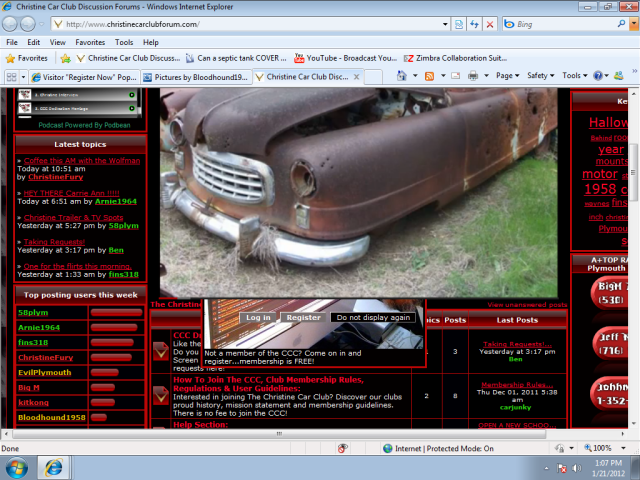Image resolution: width=640 pixels, height=480 pixels.
Task: Click the Read Mail icon
Action: tap(456, 76)
